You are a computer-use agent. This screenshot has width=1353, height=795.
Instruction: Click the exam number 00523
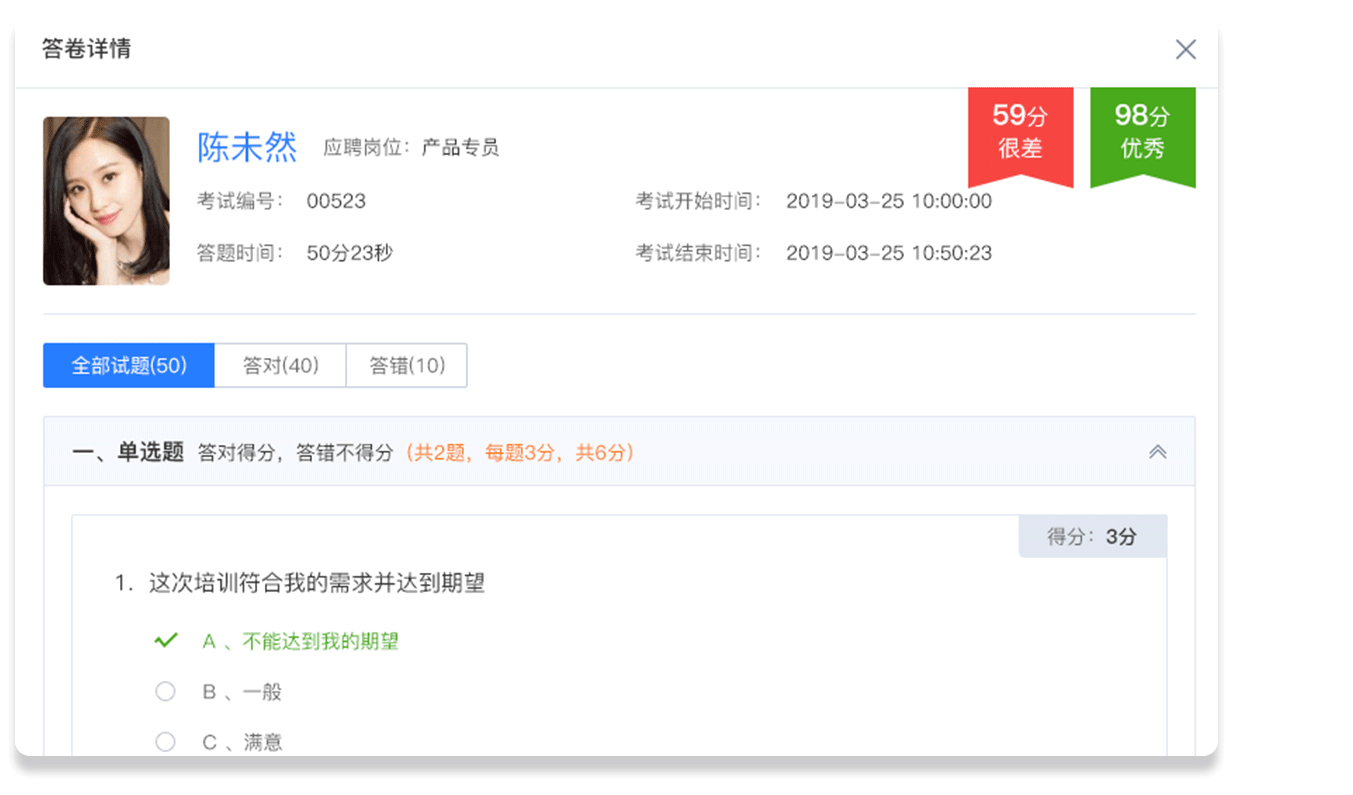(336, 201)
